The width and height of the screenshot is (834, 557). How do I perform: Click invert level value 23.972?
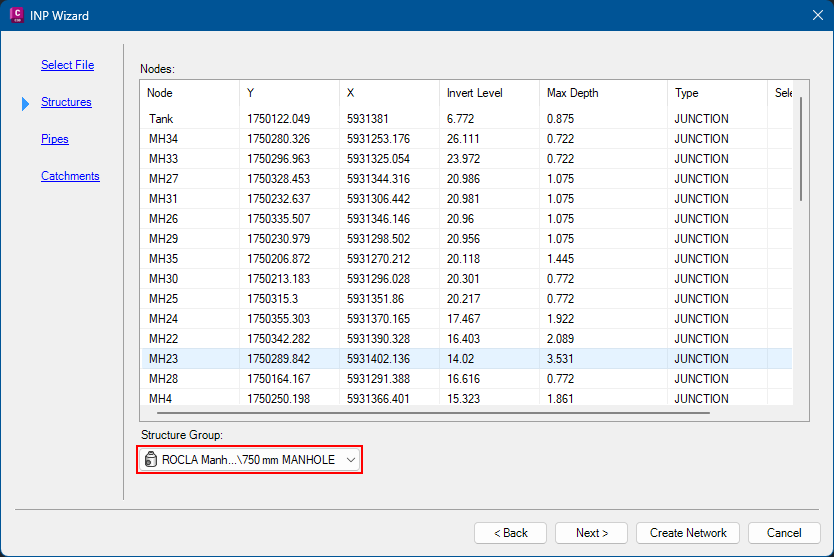pyautogui.click(x=463, y=159)
